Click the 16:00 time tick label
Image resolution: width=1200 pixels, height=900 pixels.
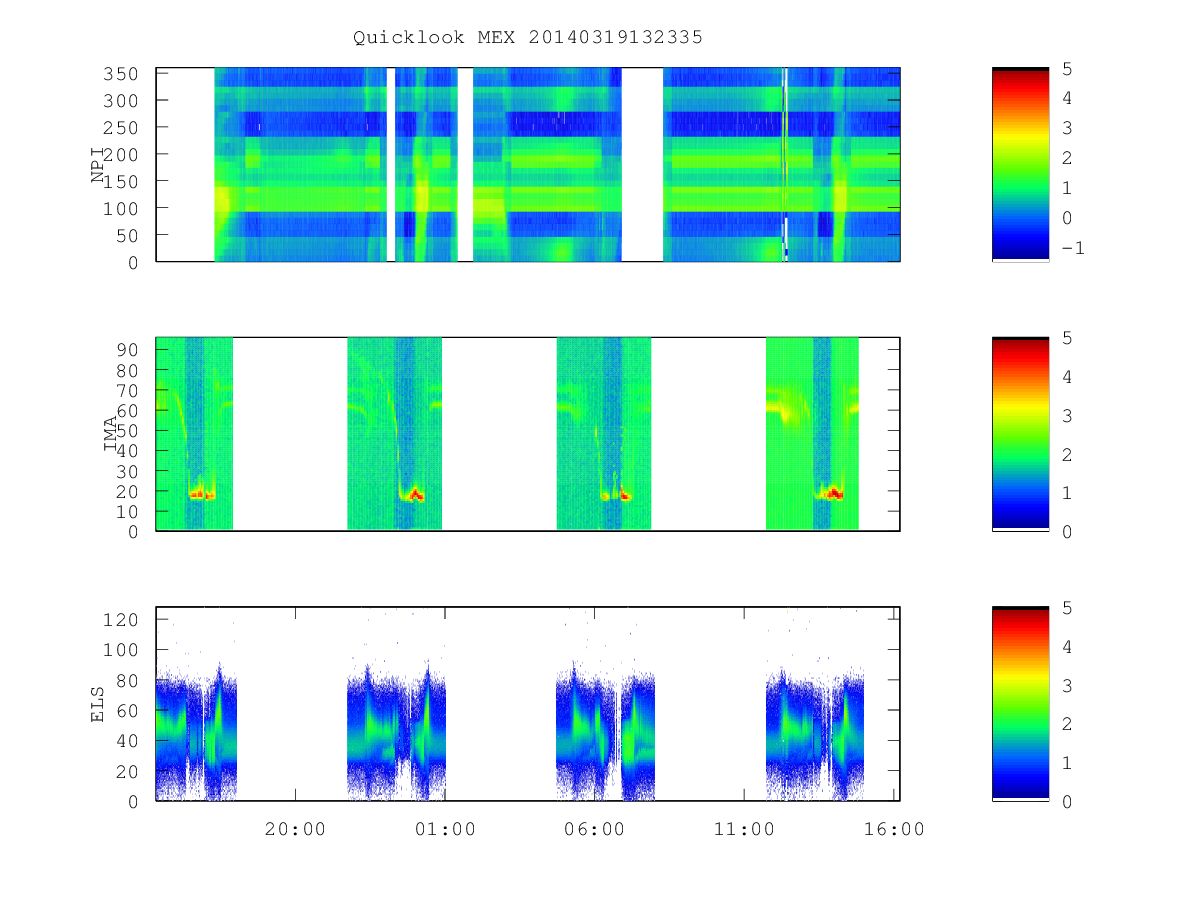(x=893, y=829)
